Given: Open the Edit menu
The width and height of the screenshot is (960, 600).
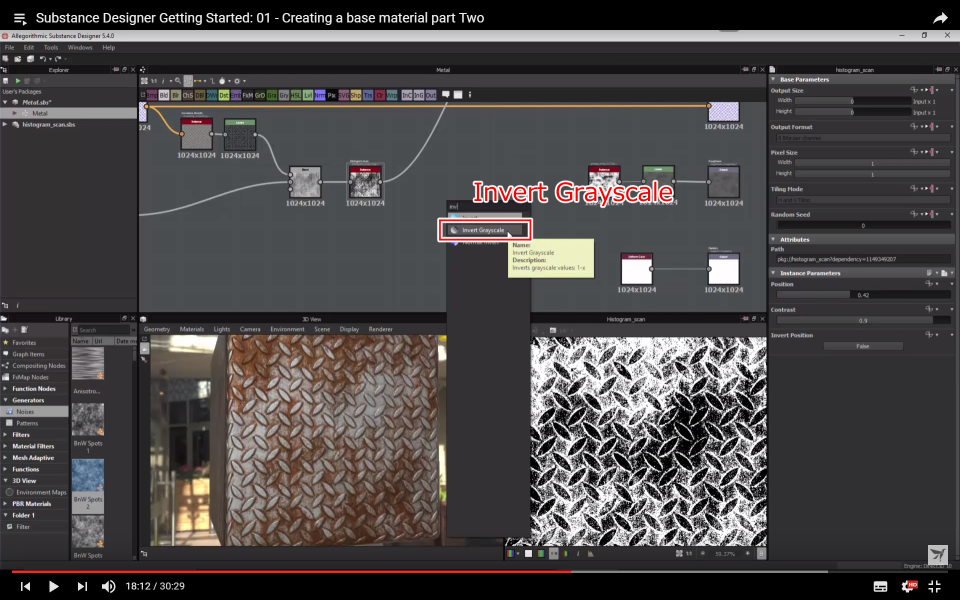Looking at the screenshot, I should point(29,47).
